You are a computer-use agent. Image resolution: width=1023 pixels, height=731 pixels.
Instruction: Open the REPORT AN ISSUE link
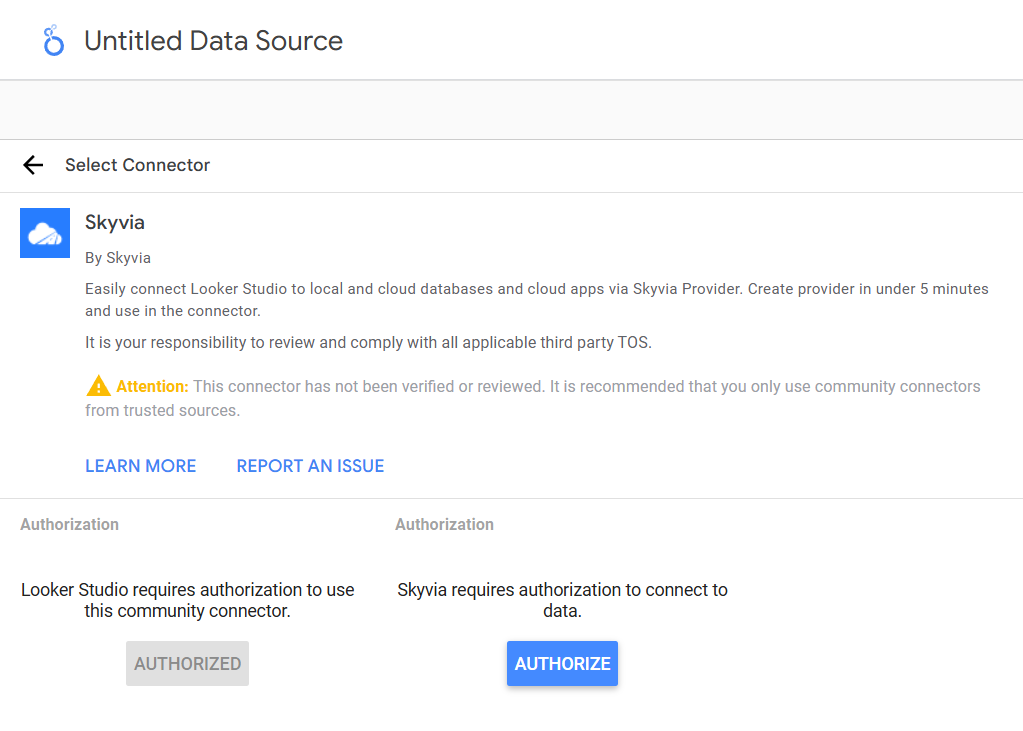coord(310,465)
